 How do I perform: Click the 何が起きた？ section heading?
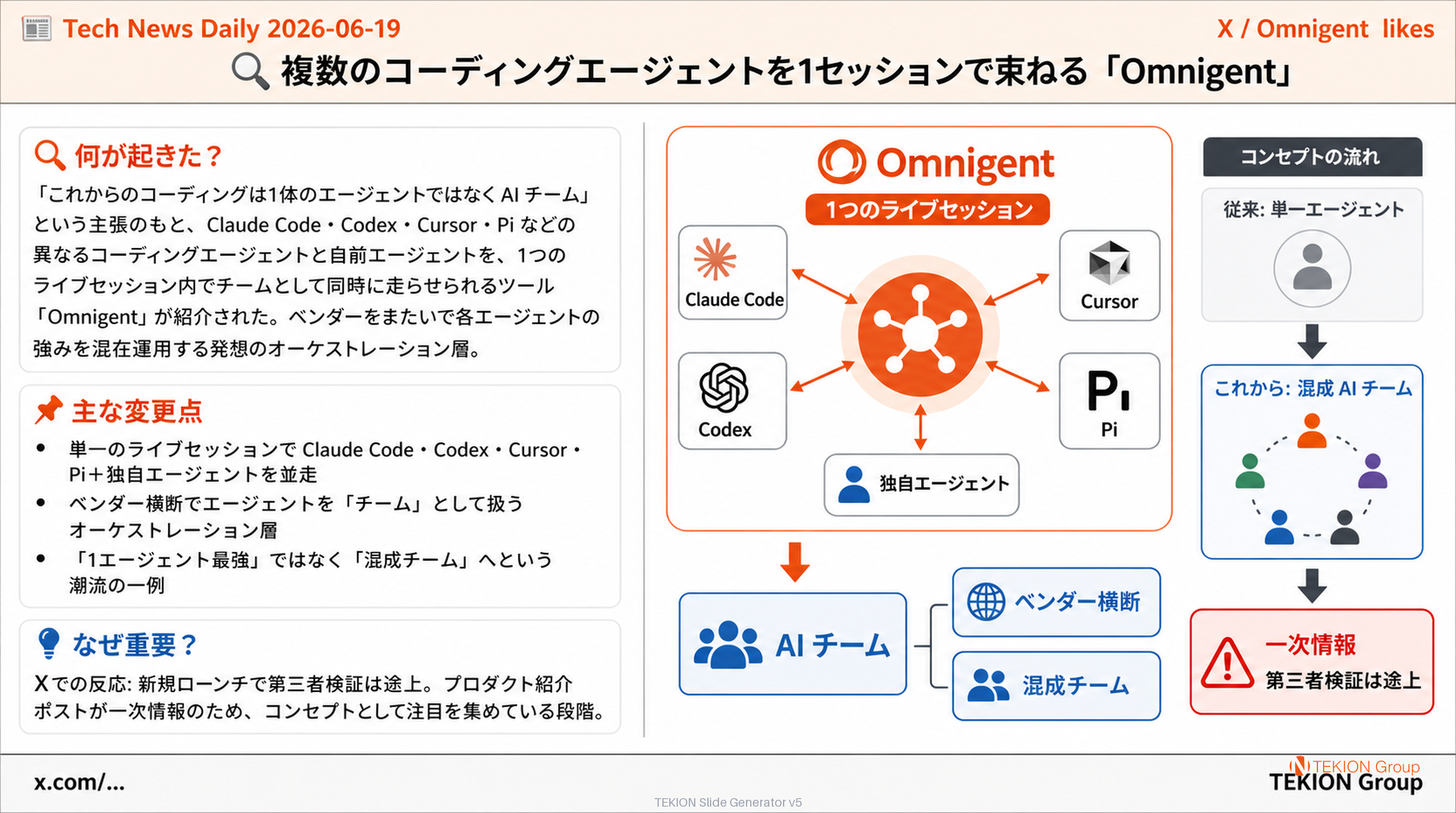pos(148,156)
